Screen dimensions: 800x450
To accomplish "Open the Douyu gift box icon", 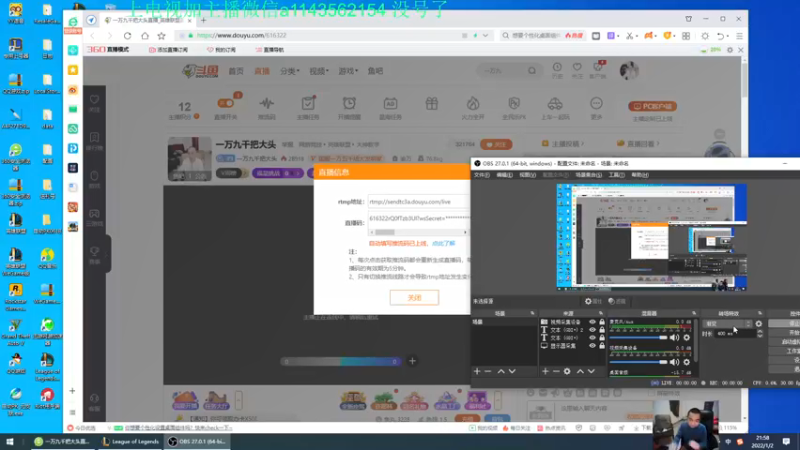I will coord(432,104).
